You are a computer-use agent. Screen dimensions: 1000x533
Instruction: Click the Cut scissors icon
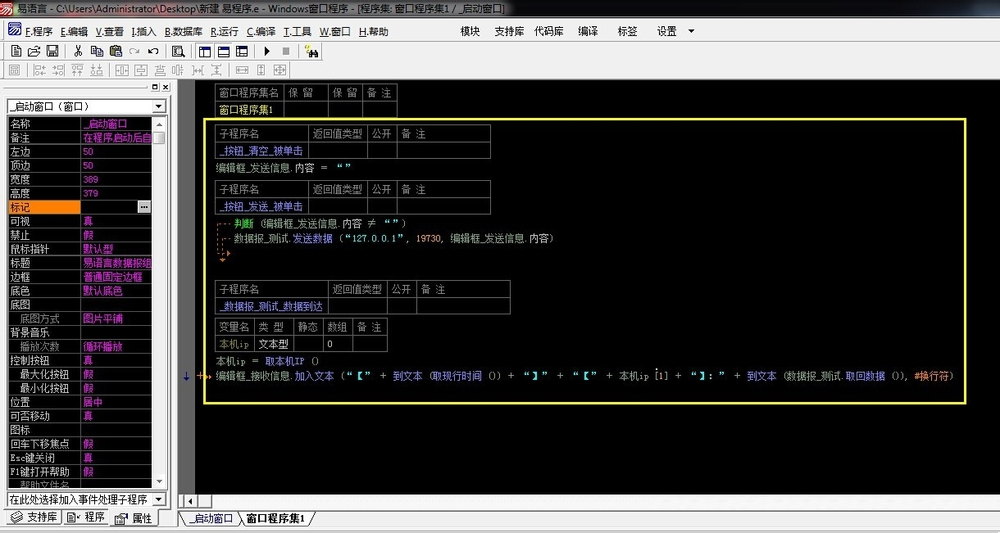[76, 50]
